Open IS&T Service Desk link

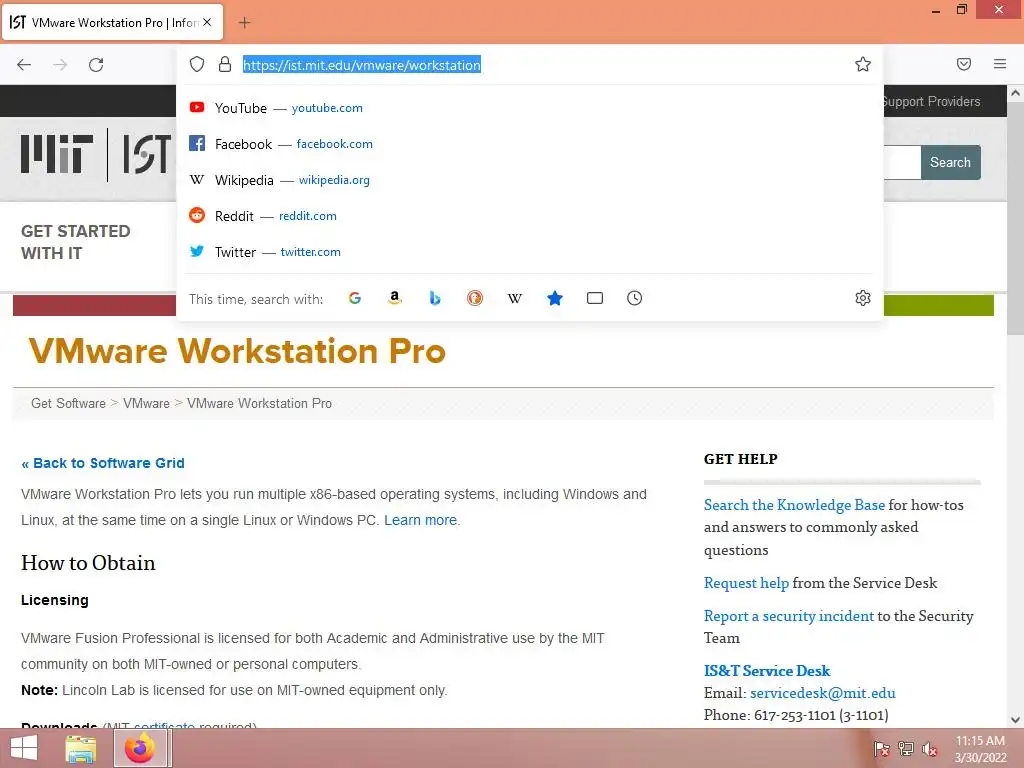(767, 671)
